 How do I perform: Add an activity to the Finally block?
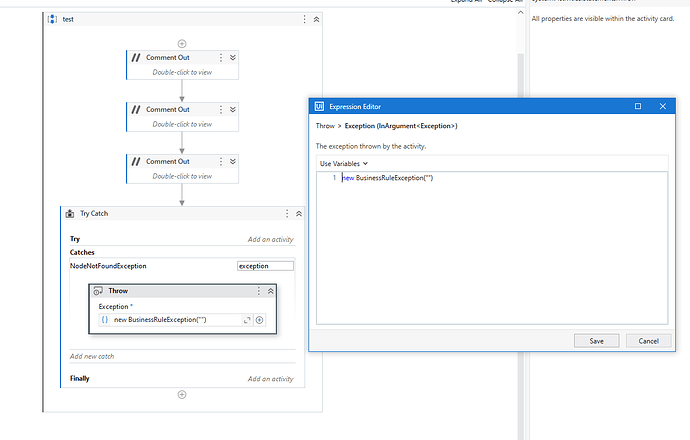270,379
